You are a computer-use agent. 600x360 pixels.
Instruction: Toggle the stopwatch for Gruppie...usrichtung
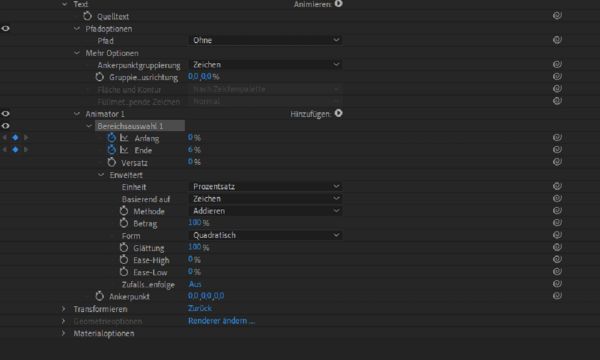(99, 77)
